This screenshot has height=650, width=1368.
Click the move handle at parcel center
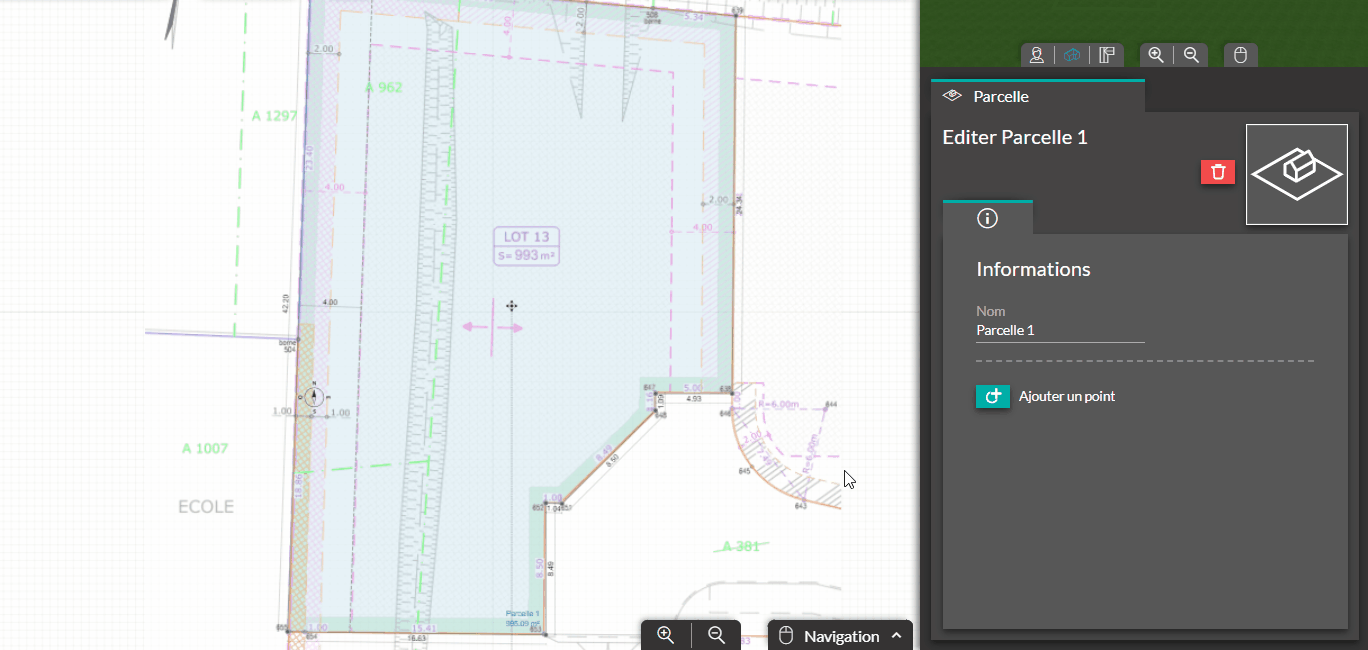511,306
